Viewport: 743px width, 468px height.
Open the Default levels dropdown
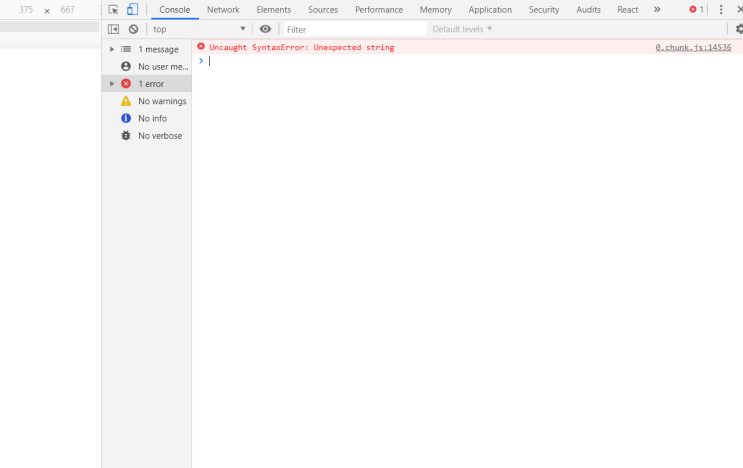click(462, 29)
